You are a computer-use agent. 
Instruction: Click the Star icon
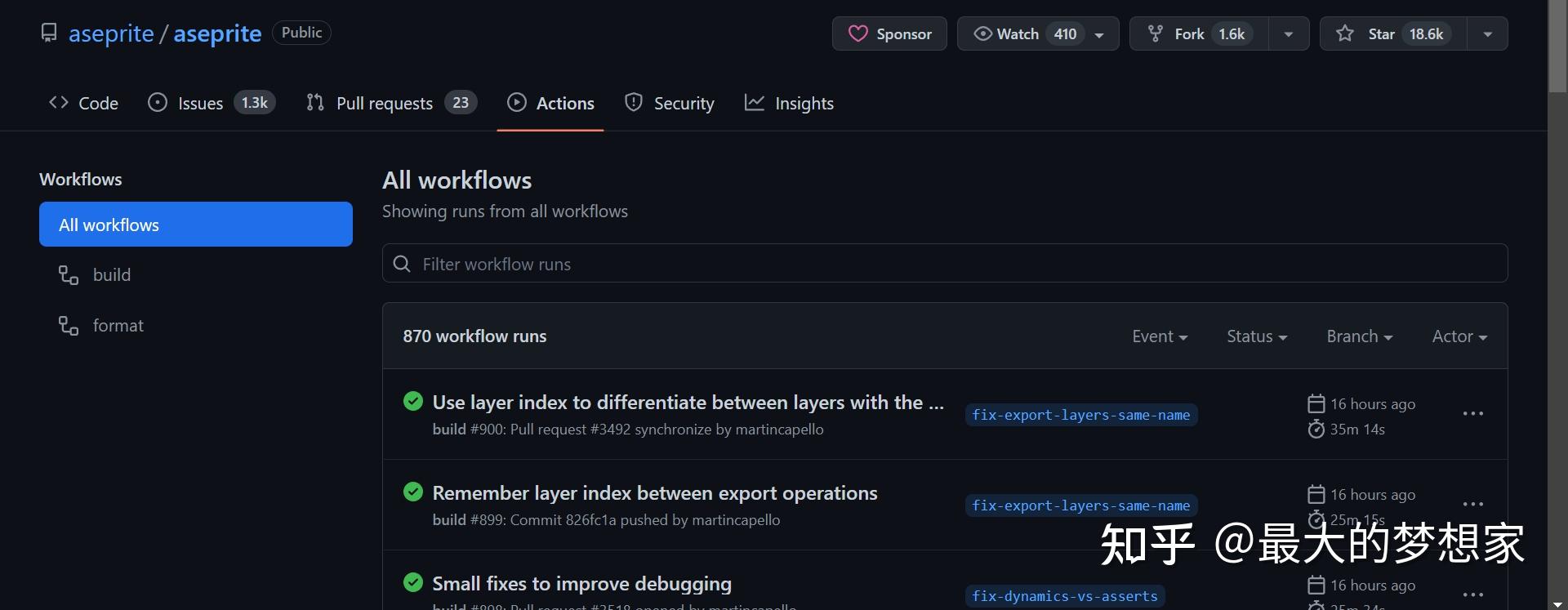[x=1345, y=33]
